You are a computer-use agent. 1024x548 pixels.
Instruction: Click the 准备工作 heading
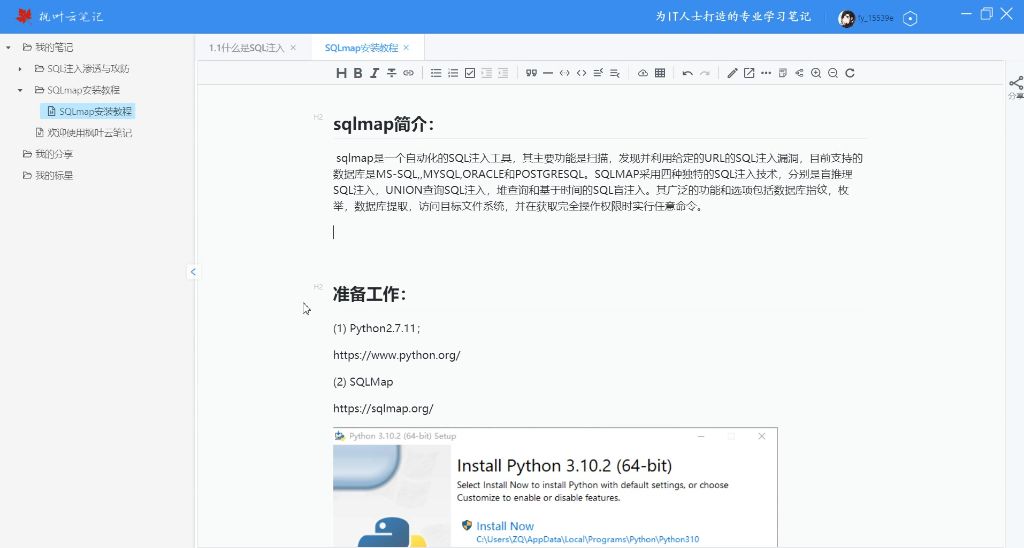click(369, 295)
